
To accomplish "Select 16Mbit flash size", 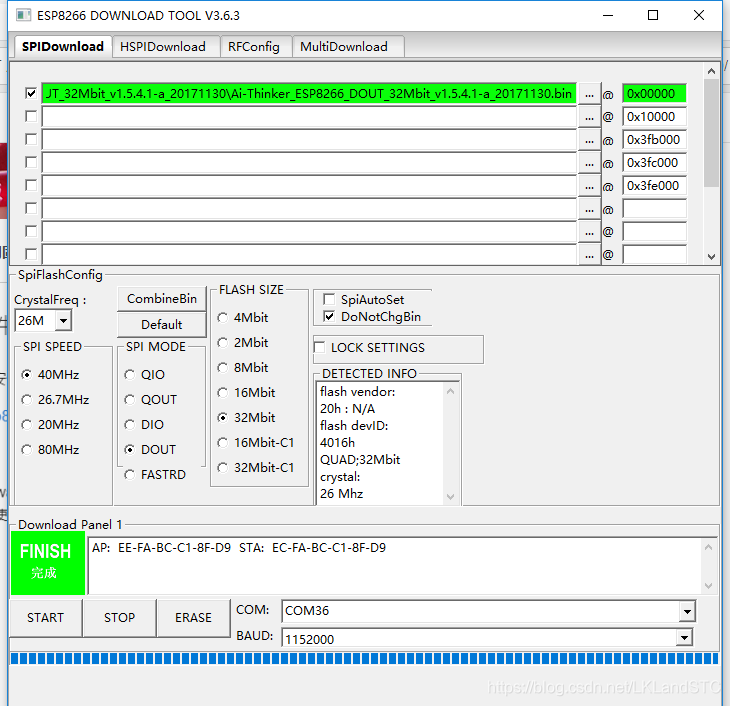I will pos(223,393).
